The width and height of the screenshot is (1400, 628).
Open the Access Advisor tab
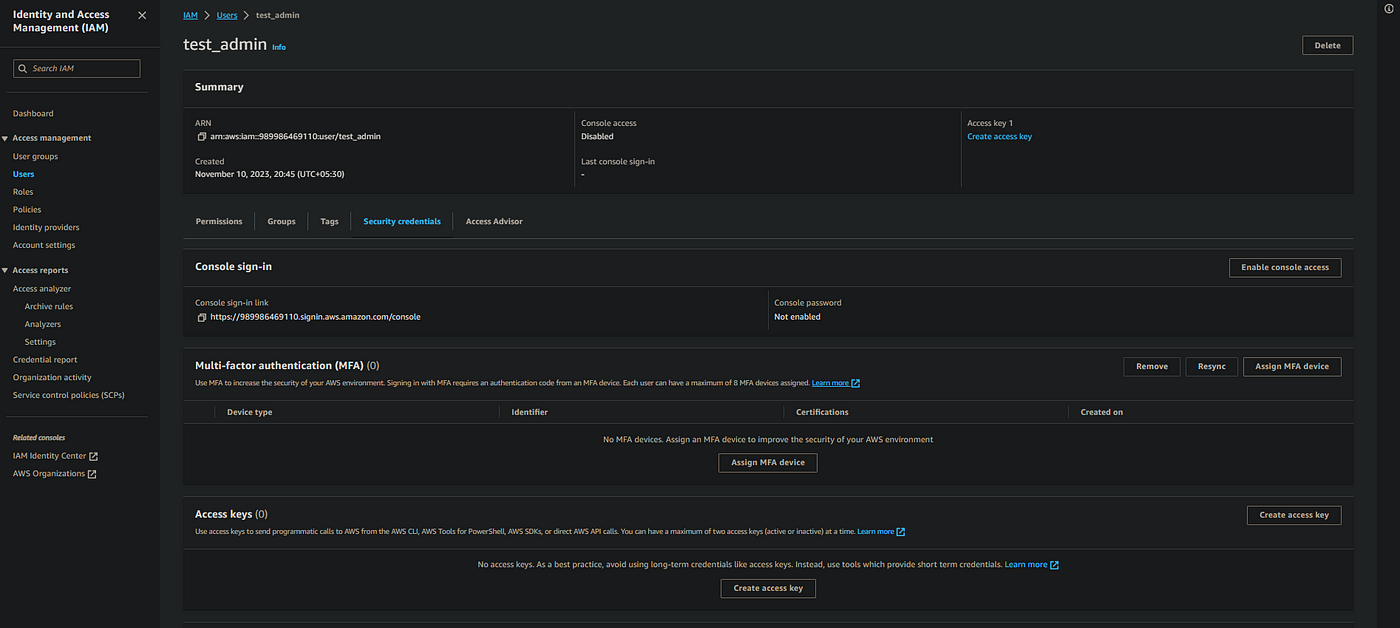click(494, 221)
